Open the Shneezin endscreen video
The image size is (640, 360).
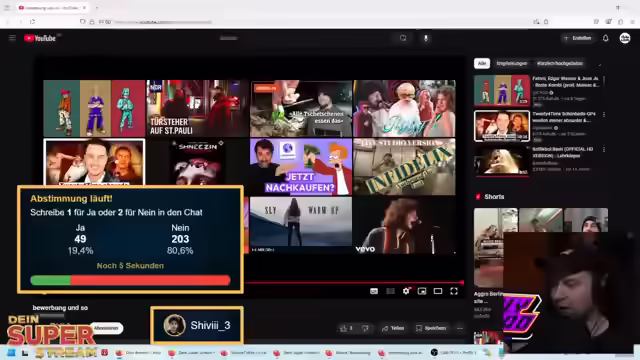click(x=197, y=162)
